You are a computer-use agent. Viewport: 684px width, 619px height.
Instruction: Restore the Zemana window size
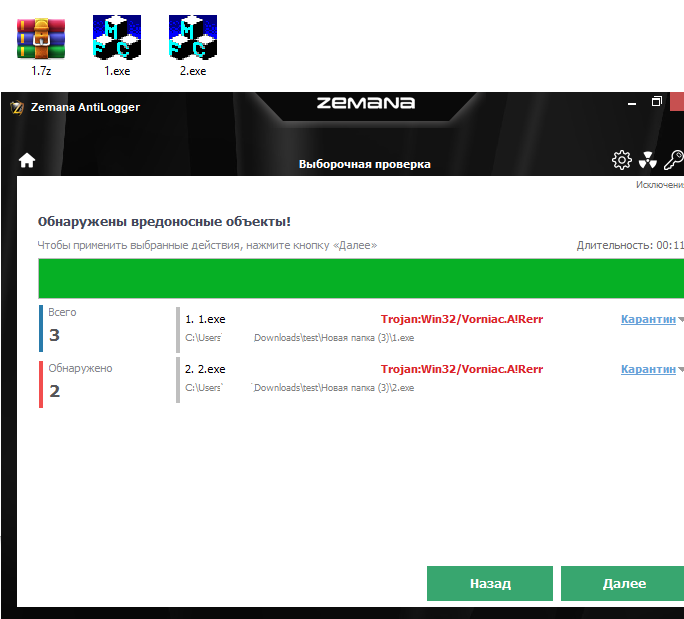point(657,102)
